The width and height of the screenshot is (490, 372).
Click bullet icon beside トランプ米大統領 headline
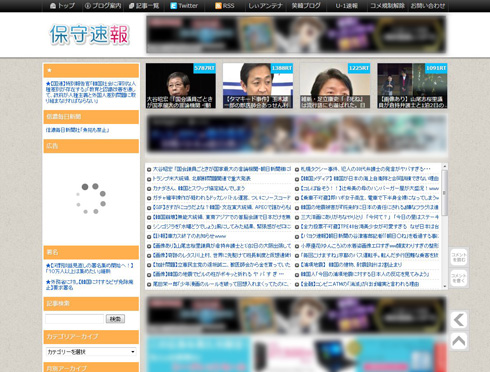coord(149,179)
